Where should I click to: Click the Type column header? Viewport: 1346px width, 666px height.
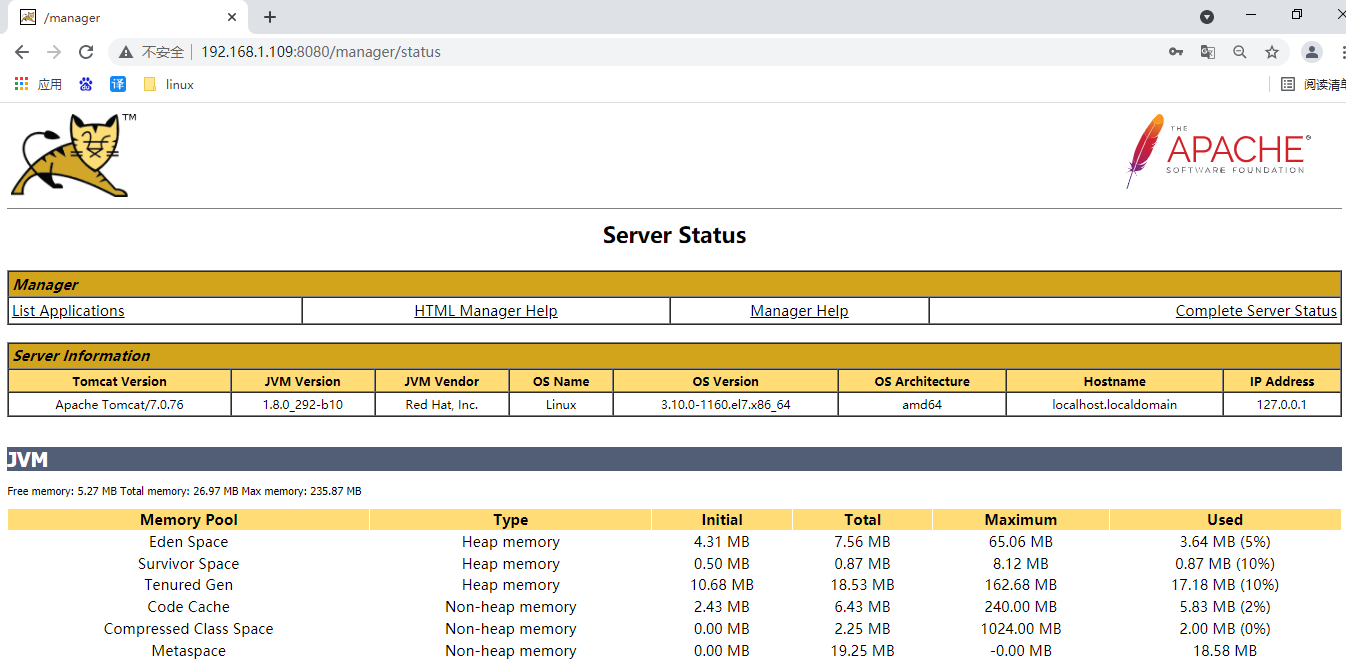tap(510, 520)
